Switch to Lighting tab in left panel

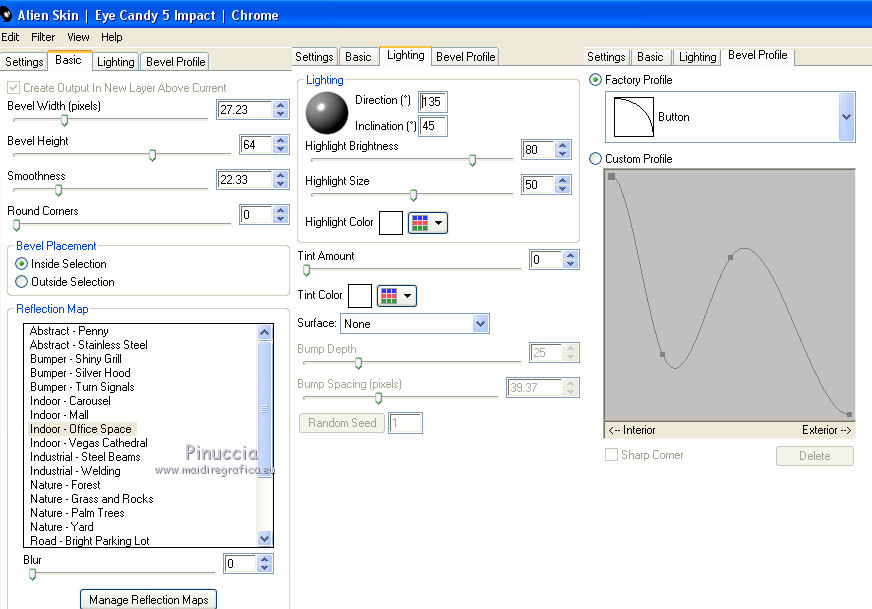[116, 61]
